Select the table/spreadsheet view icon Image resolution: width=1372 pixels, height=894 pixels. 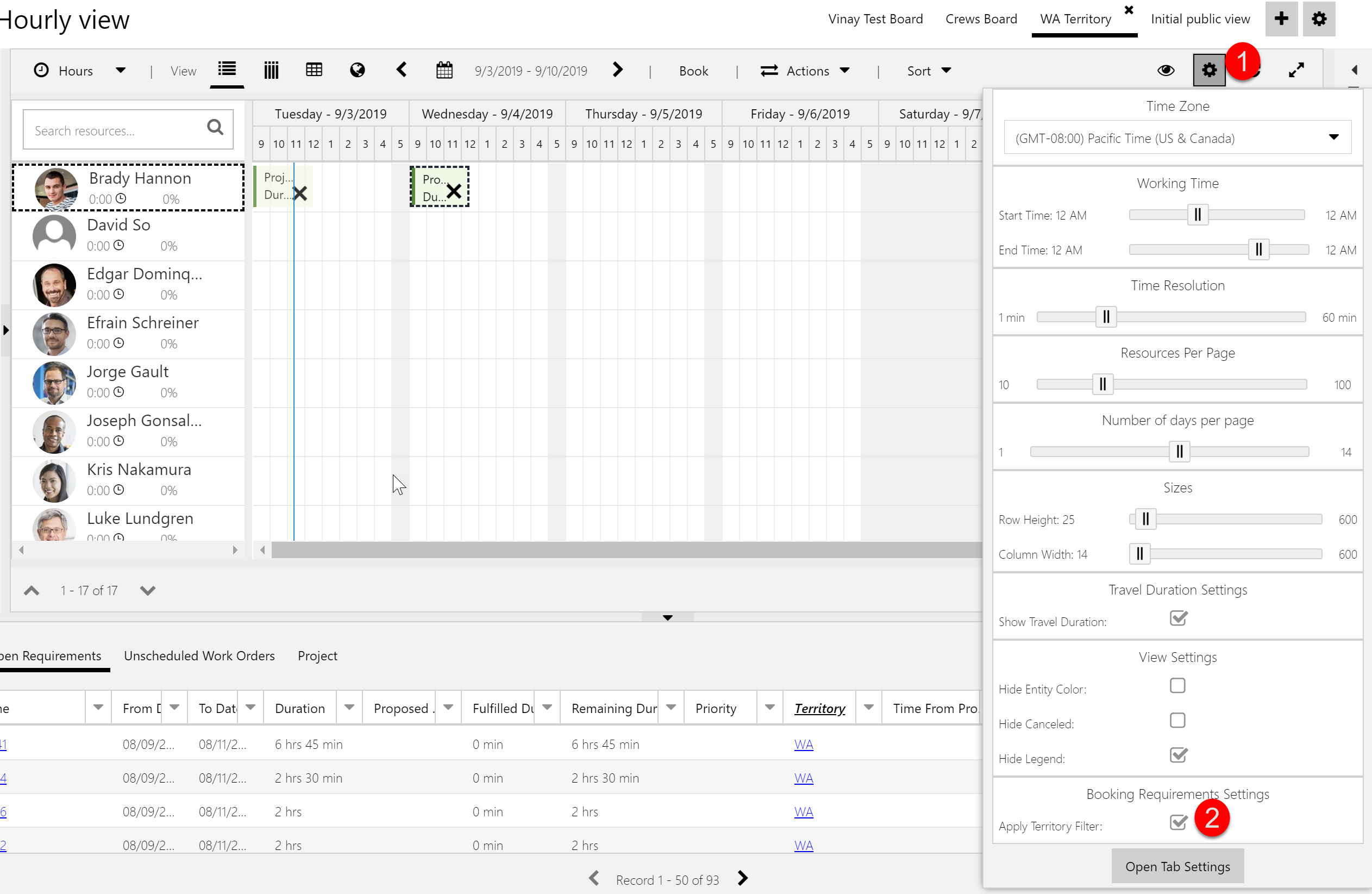pos(313,70)
